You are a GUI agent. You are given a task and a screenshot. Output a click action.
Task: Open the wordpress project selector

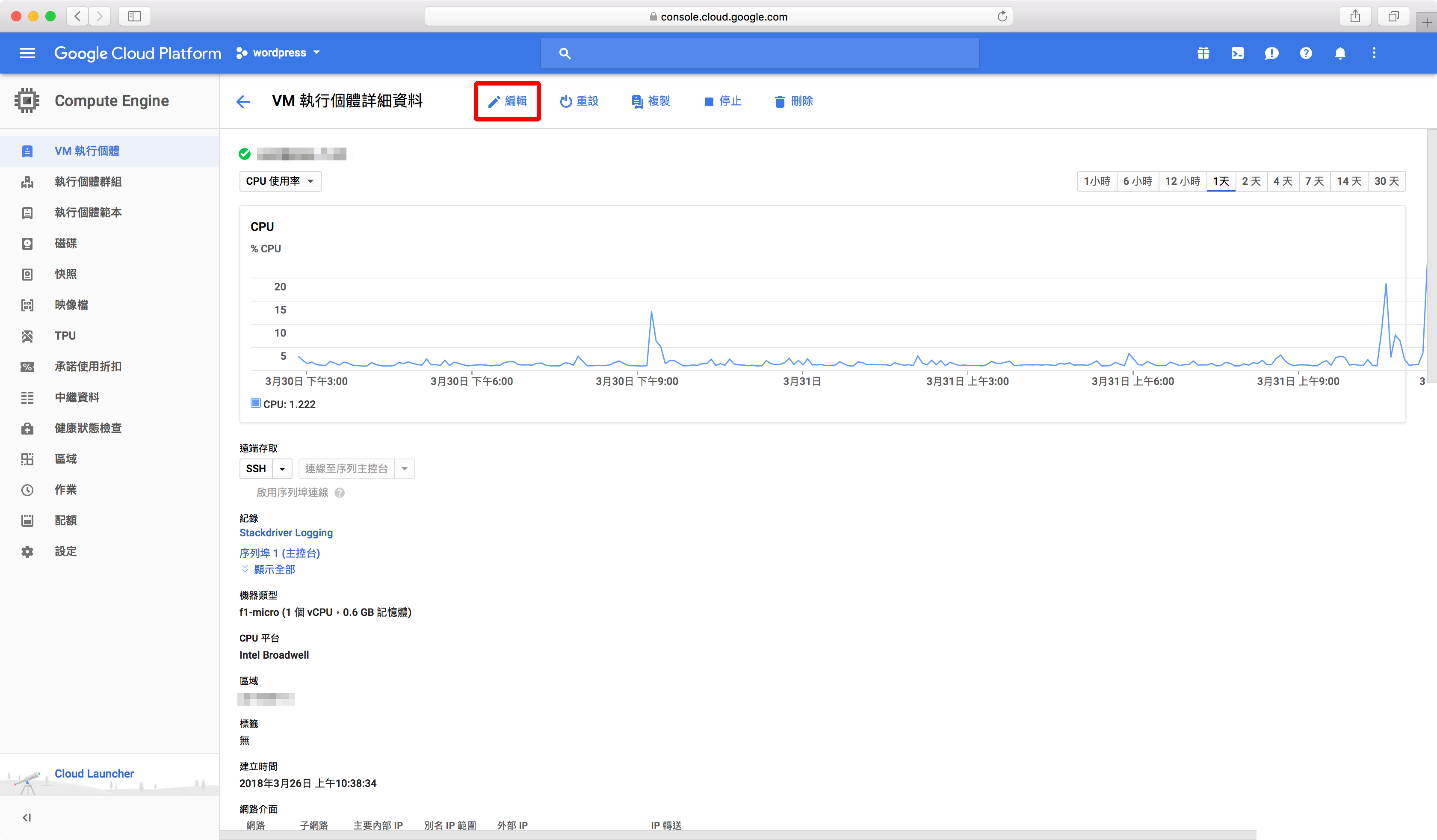point(278,53)
